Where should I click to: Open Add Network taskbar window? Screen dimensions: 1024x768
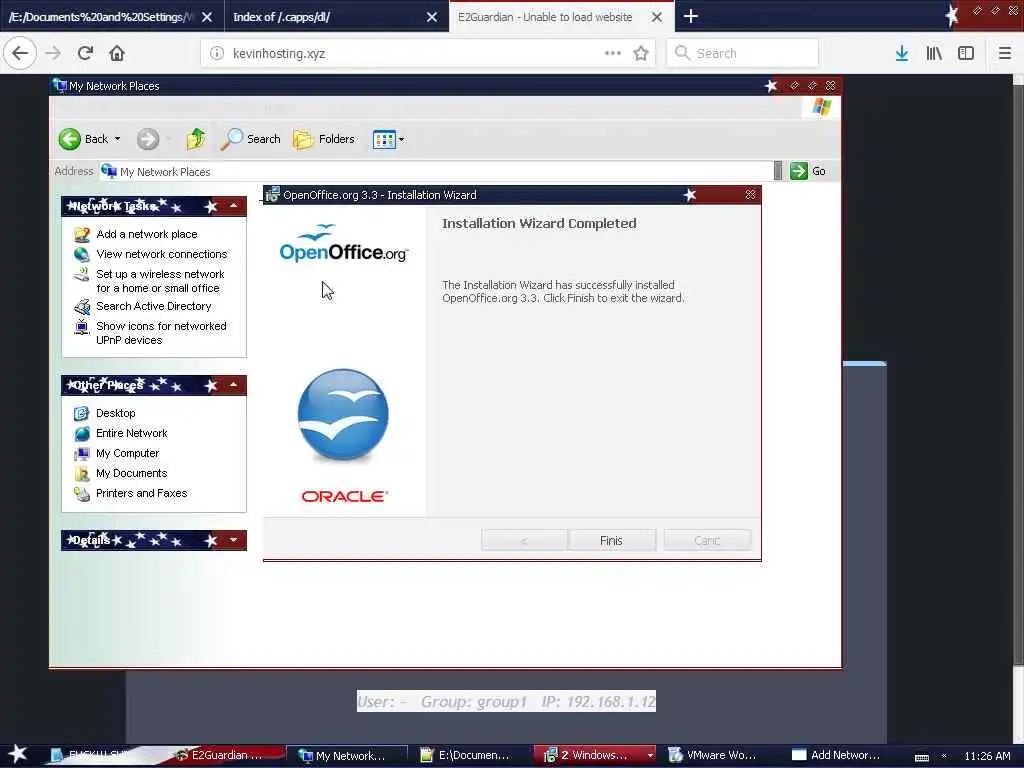(x=840, y=756)
